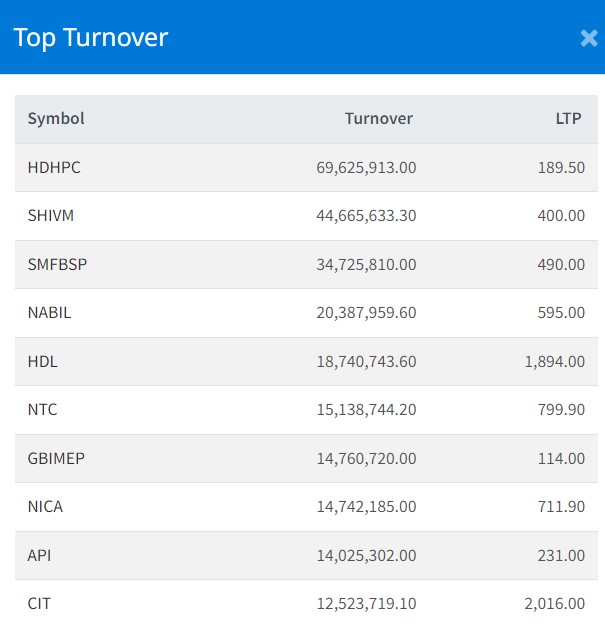Image resolution: width=605 pixels, height=627 pixels.
Task: Select the CIT symbol
Action: click(x=40, y=604)
